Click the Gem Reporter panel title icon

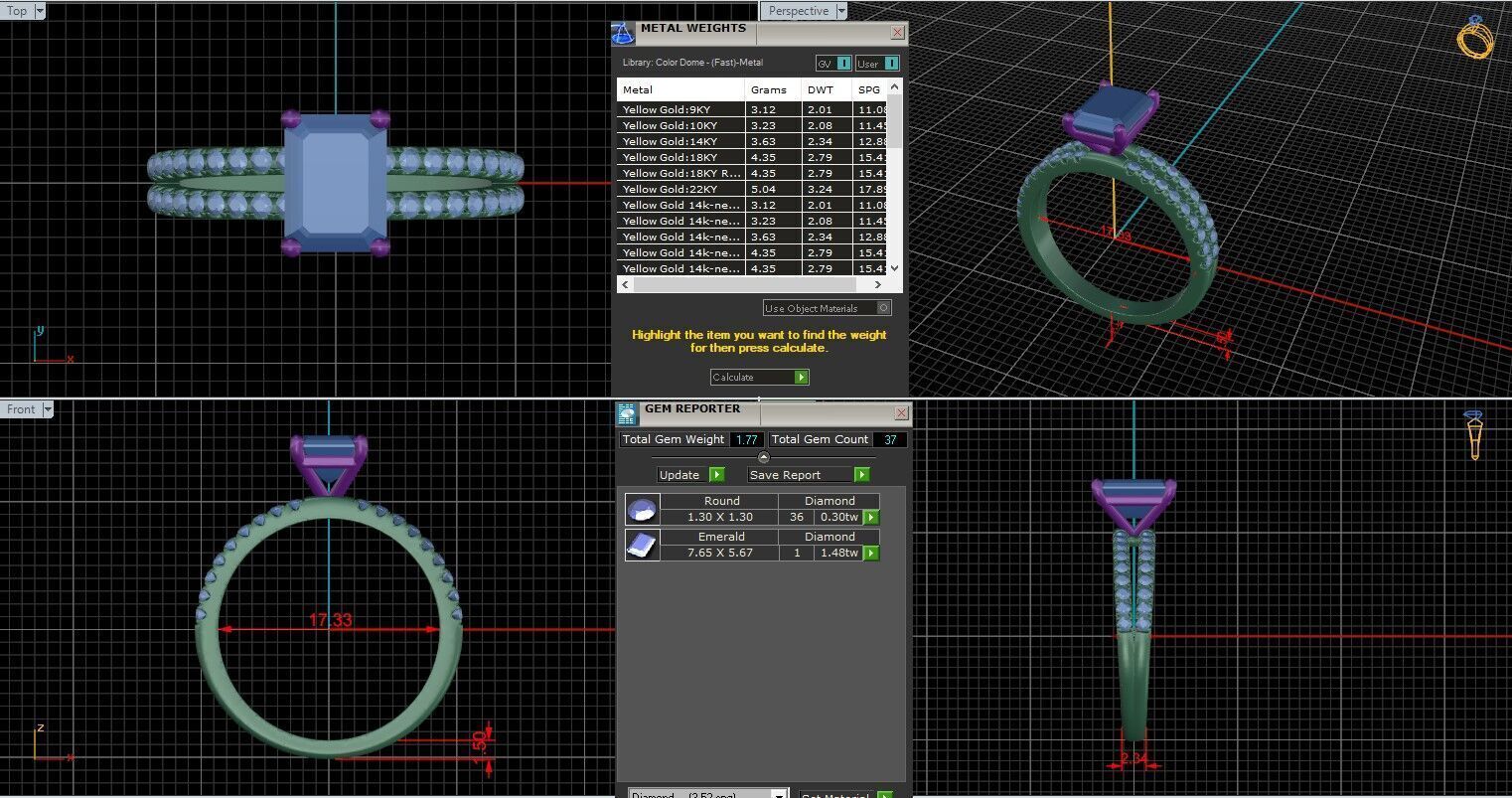(x=626, y=413)
